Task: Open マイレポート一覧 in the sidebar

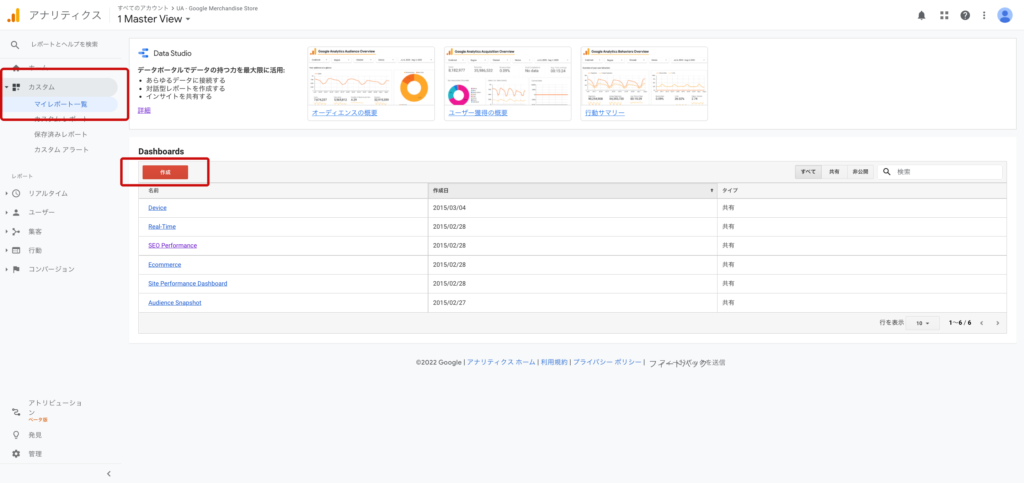Action: 61,104
